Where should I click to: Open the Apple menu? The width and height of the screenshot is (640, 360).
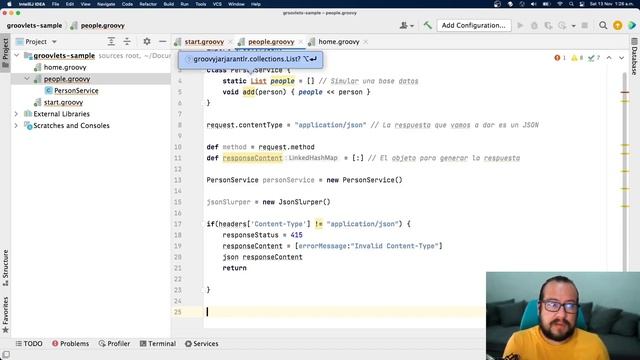click(9, 4)
